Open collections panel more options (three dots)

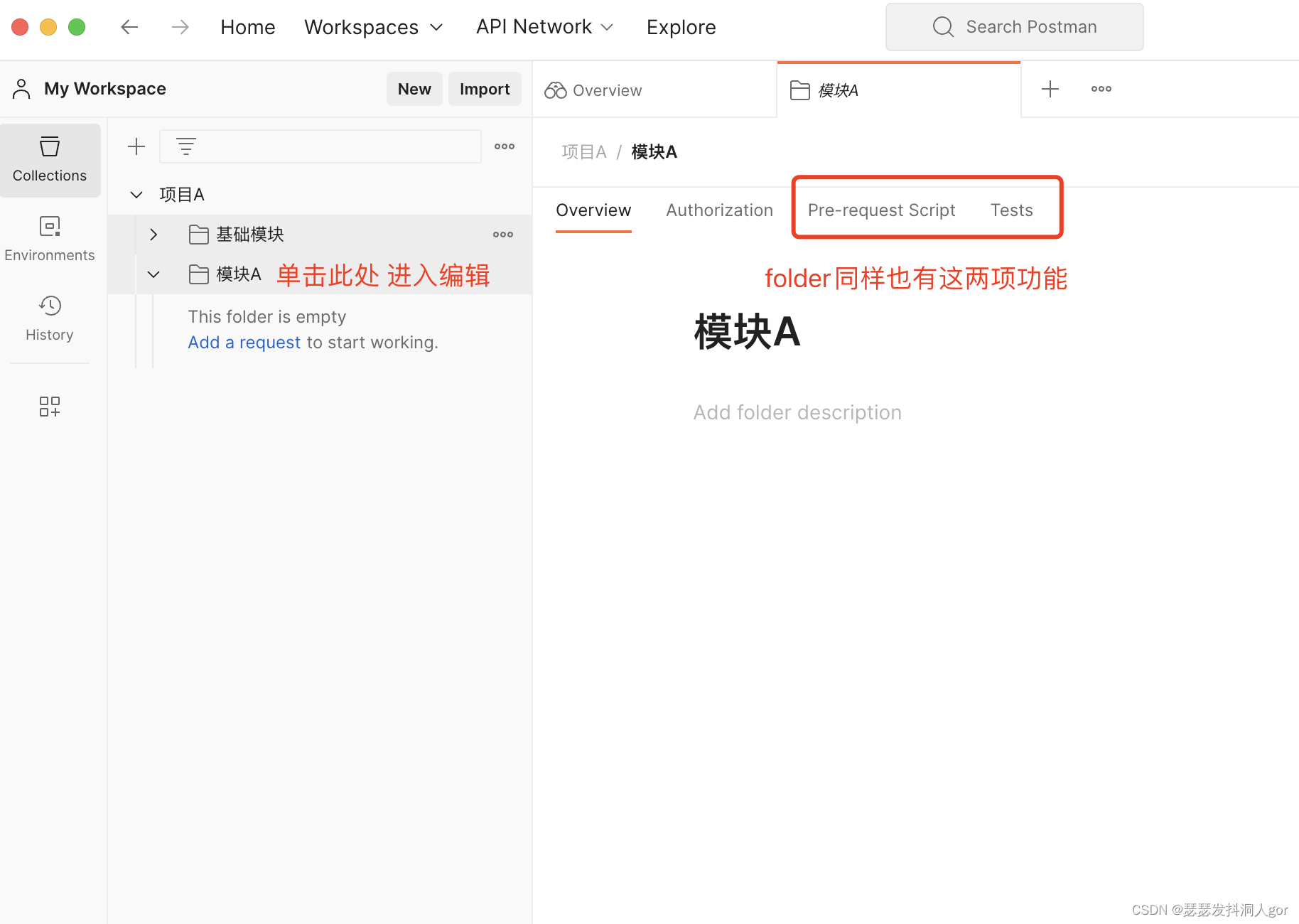pyautogui.click(x=505, y=146)
